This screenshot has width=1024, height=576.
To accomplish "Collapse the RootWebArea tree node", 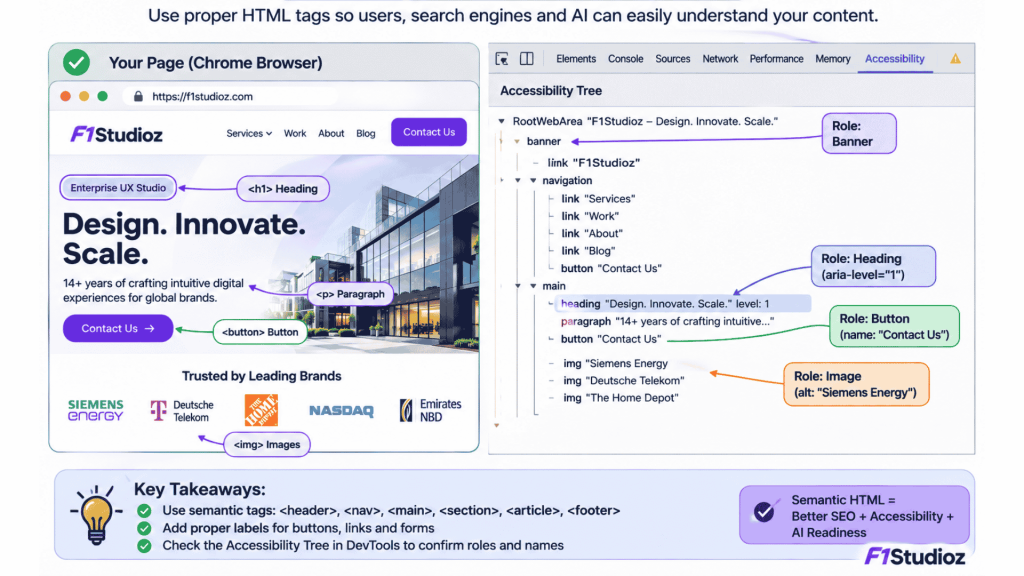I will click(502, 121).
